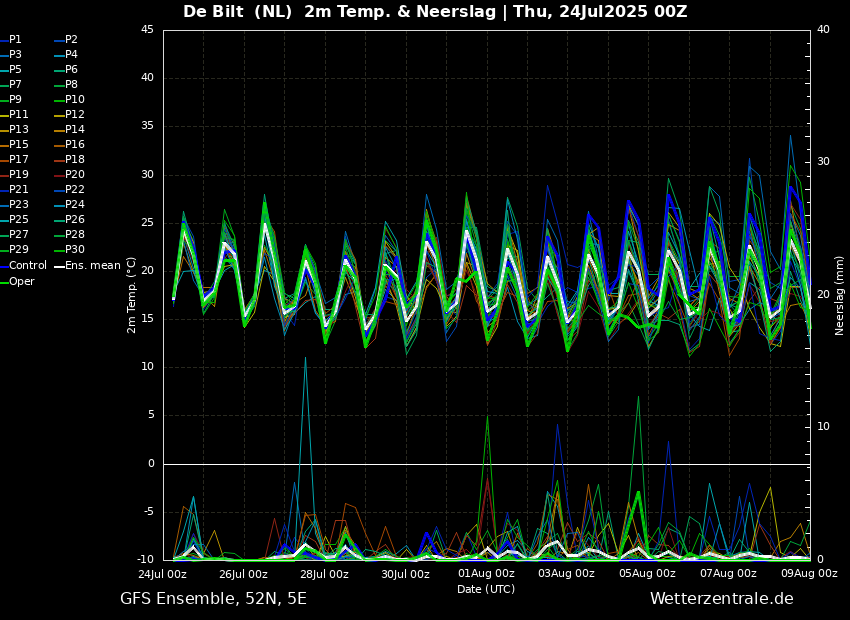850x620 pixels.
Task: Click the P1 legend entry
Action: pyautogui.click(x=15, y=40)
